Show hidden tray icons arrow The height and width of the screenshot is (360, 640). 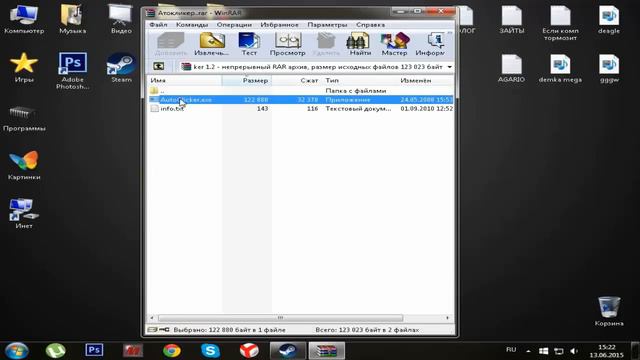click(528, 351)
